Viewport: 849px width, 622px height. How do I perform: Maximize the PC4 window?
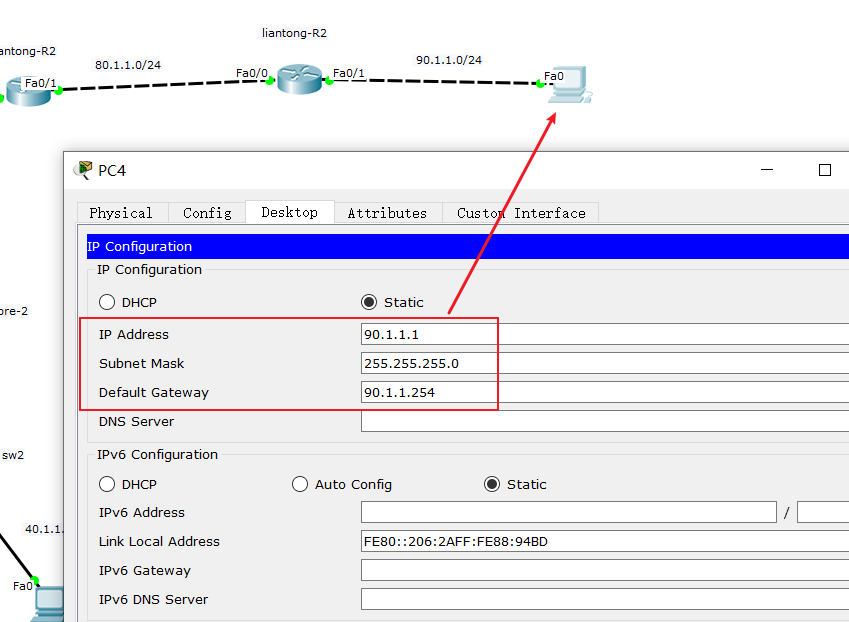825,170
